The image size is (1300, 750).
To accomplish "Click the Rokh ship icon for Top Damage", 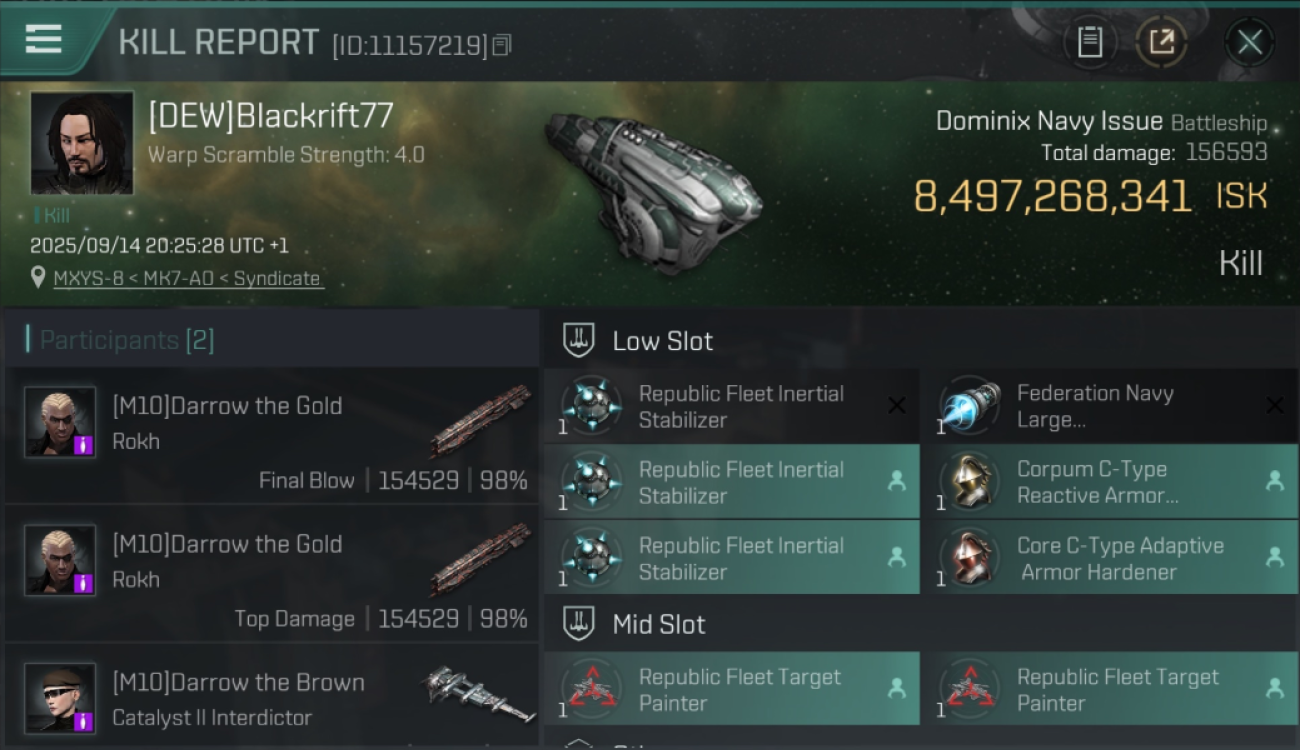I will point(483,560).
